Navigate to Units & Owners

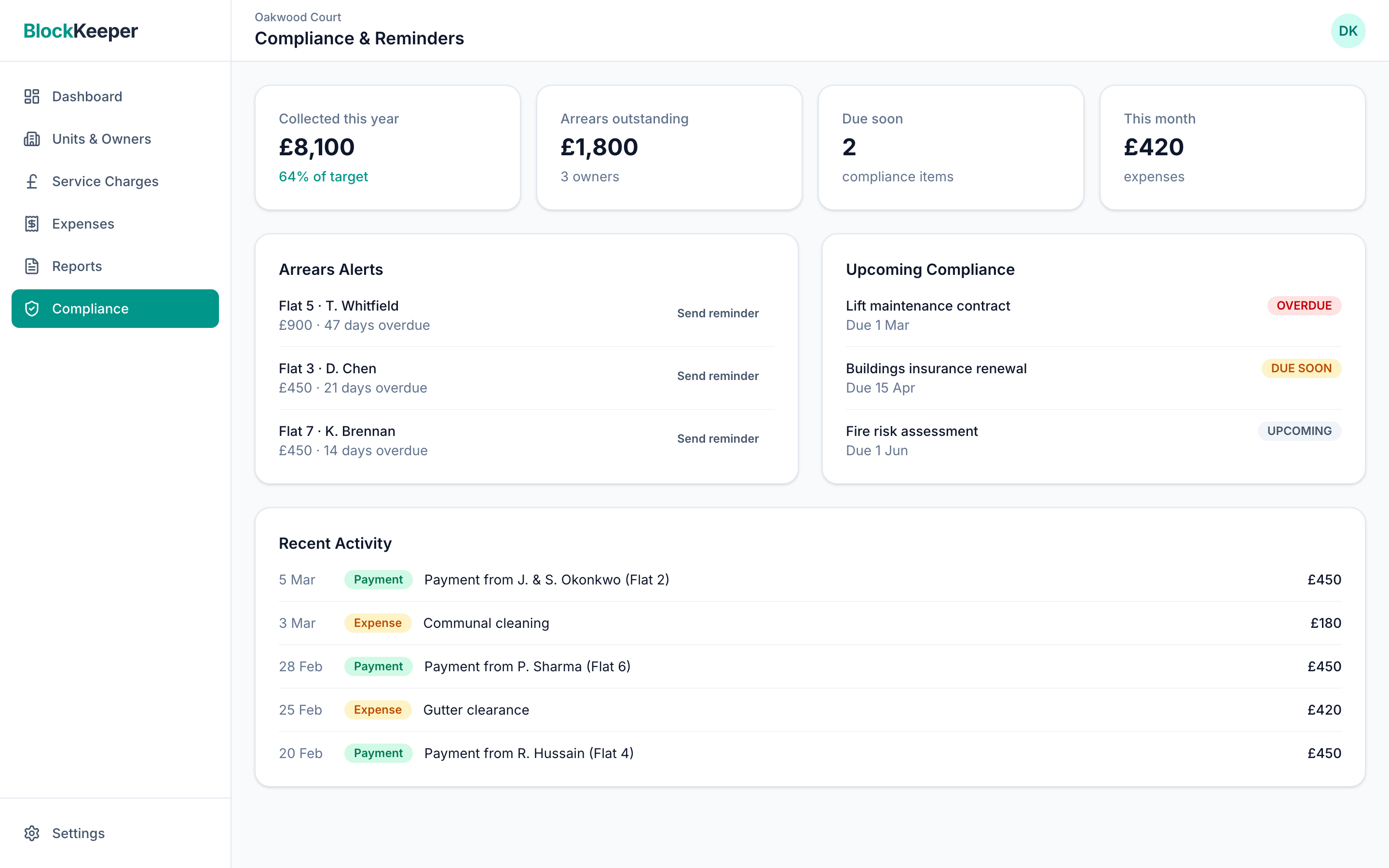point(102,139)
